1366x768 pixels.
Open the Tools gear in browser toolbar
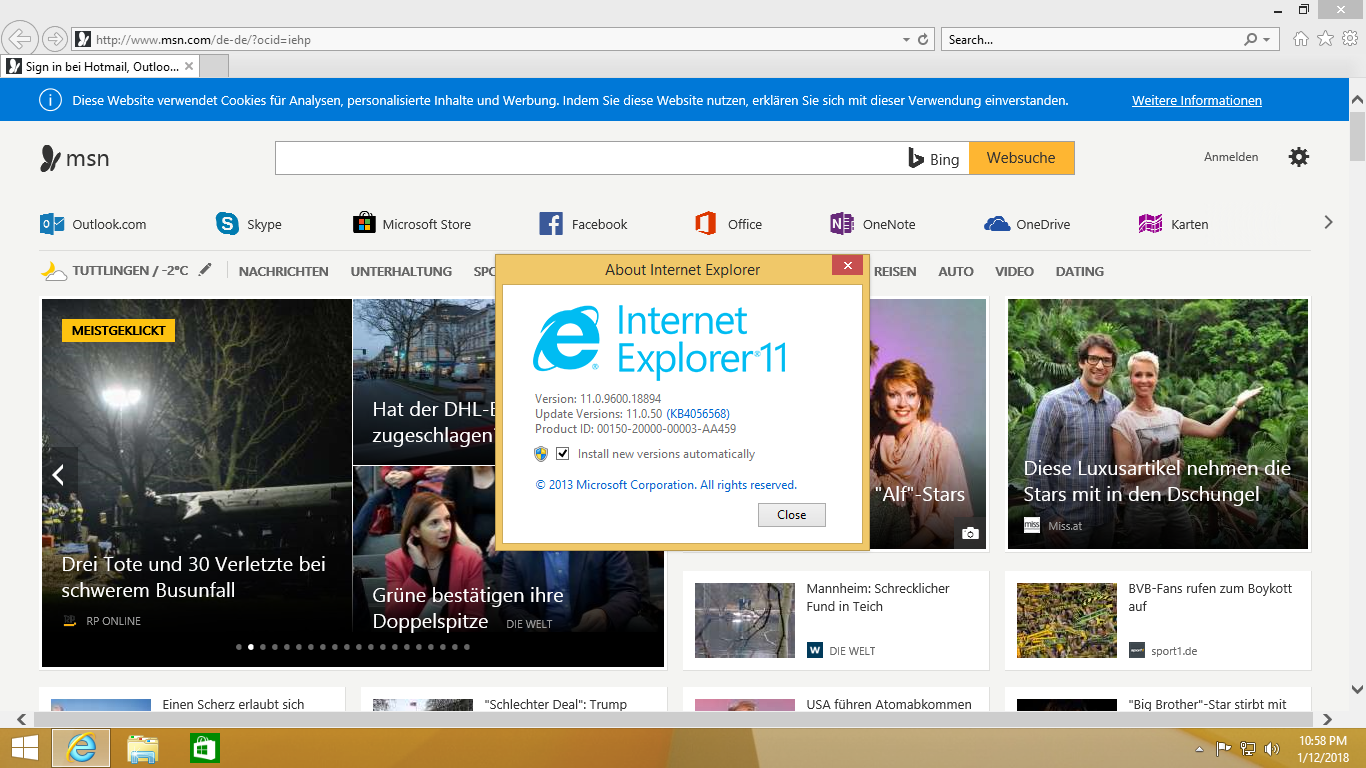click(1349, 39)
